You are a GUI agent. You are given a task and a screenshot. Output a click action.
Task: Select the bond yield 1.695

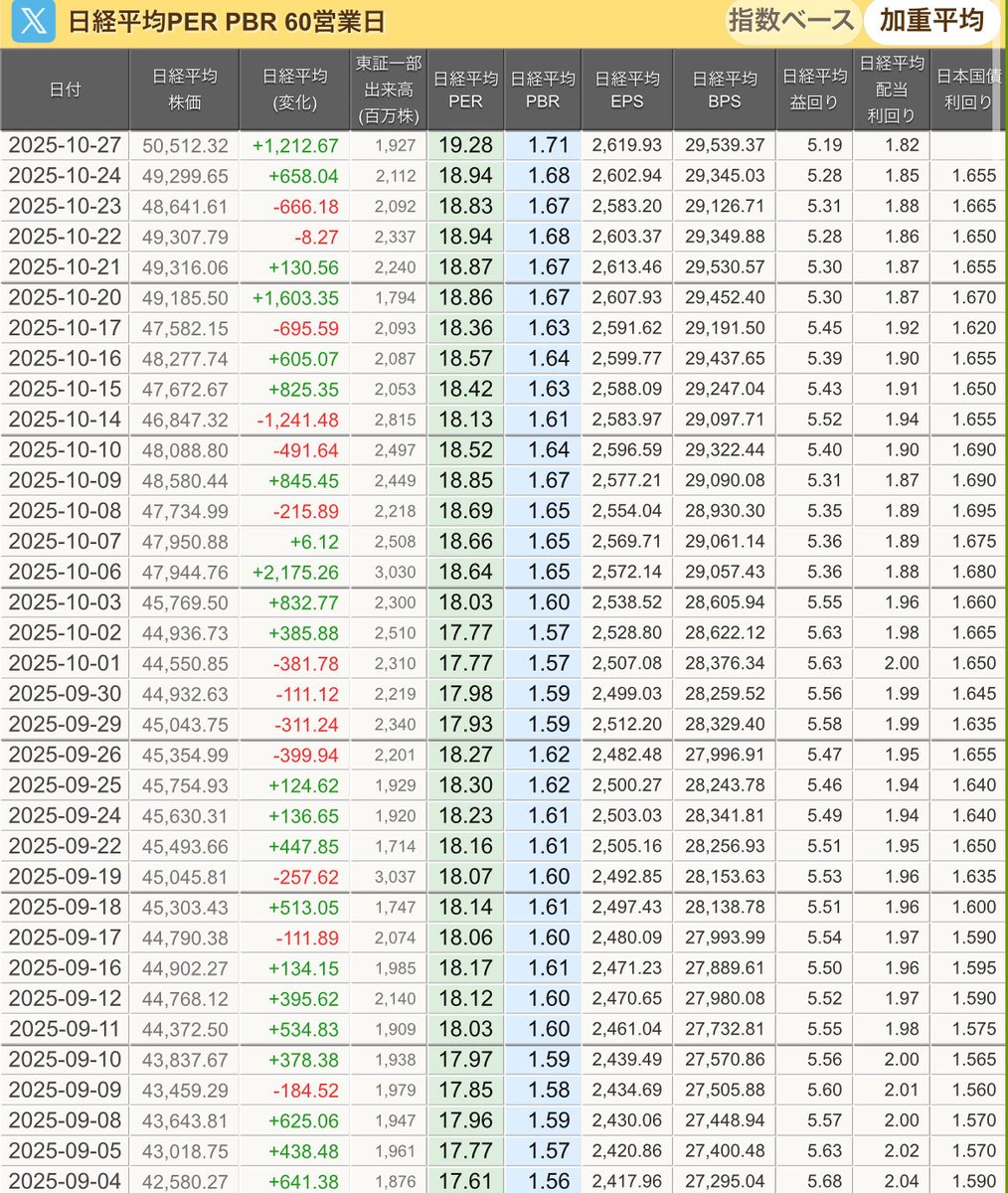pos(973,511)
